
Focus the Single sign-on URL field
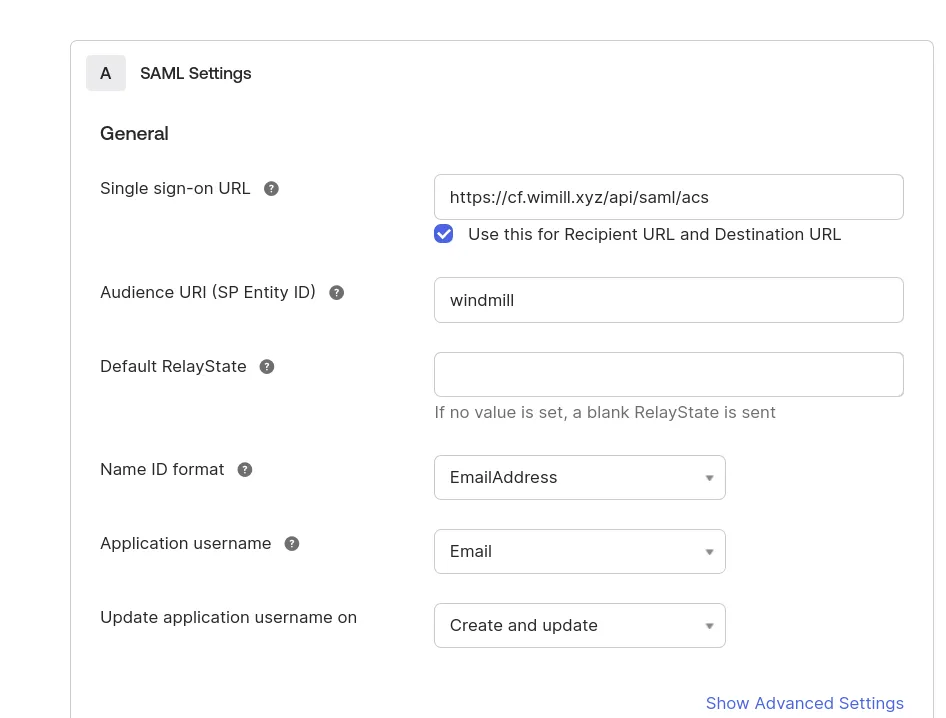pos(668,197)
